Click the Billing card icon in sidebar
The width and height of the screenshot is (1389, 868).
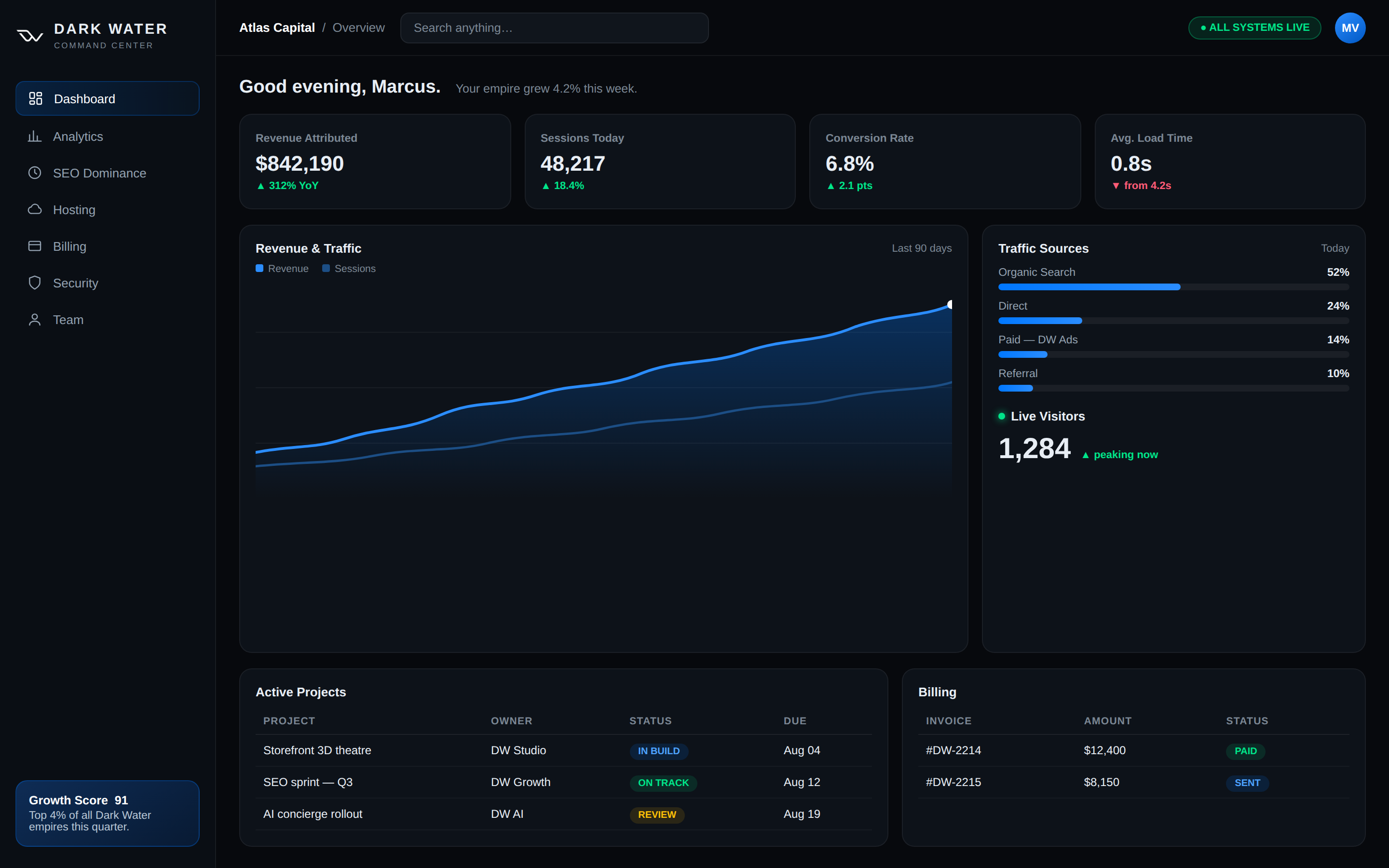pos(34,246)
